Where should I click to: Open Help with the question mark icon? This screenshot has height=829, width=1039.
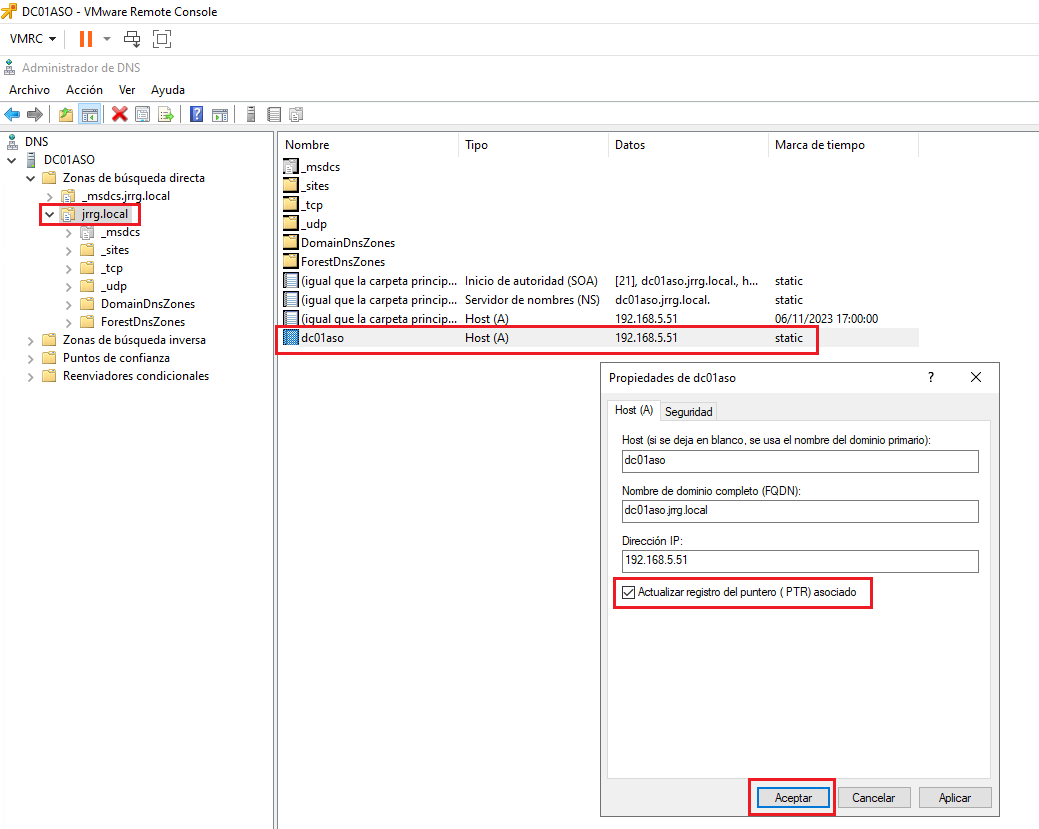tap(195, 113)
